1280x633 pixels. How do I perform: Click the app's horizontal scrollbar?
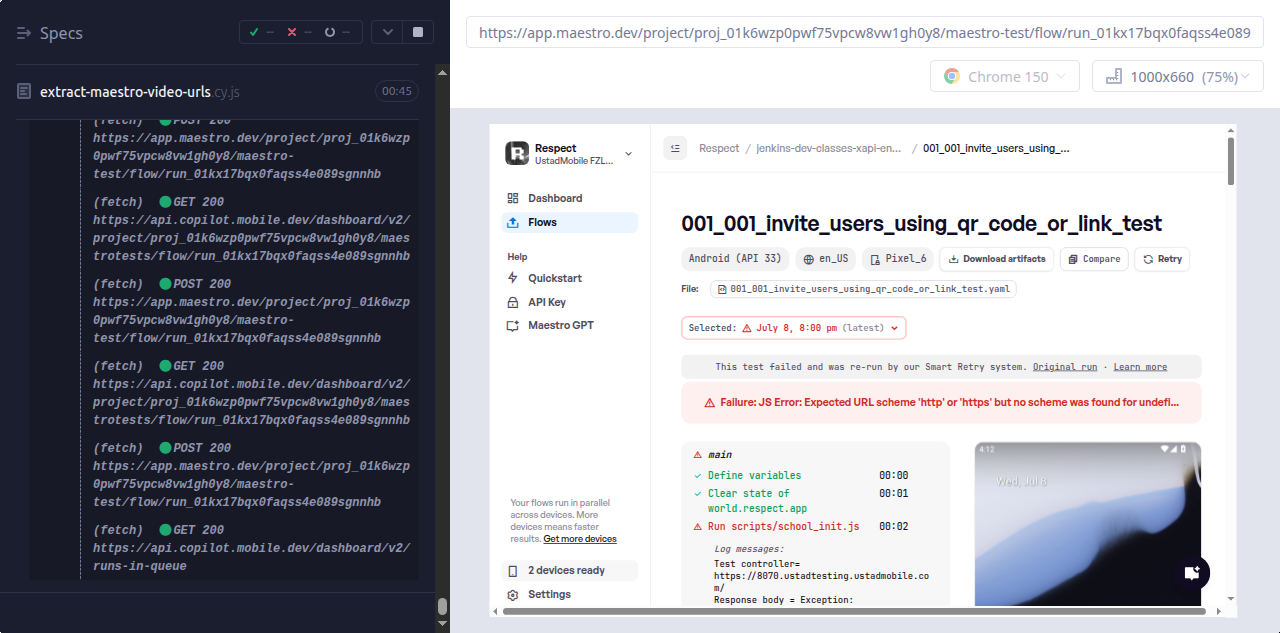pos(852,610)
